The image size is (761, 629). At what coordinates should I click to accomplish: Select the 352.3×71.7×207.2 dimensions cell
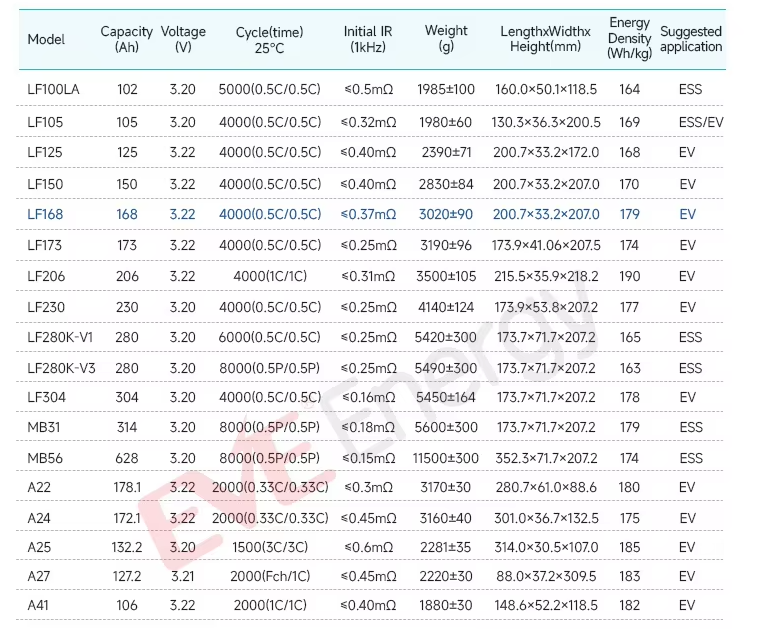pos(546,457)
